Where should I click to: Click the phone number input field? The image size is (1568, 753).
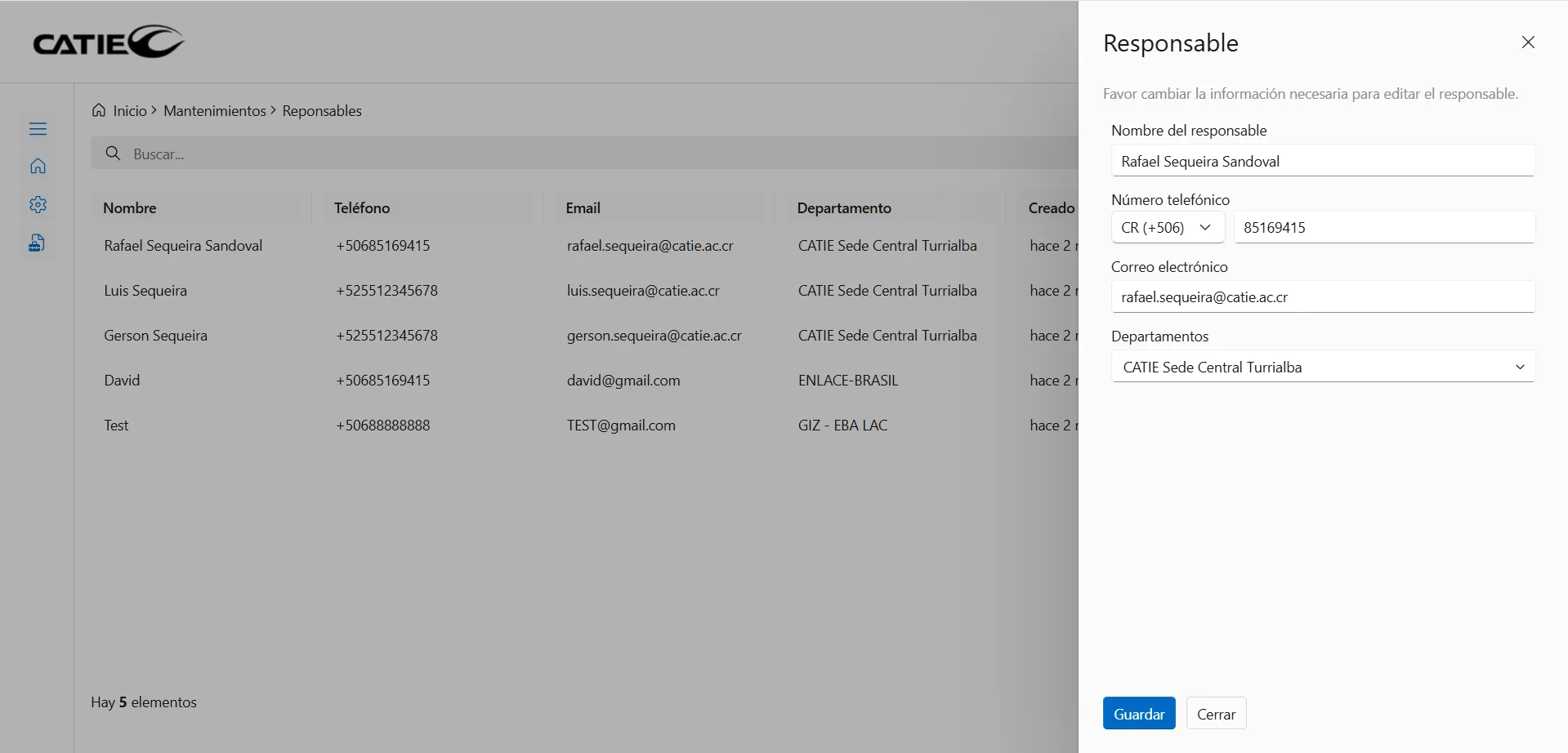[1383, 228]
